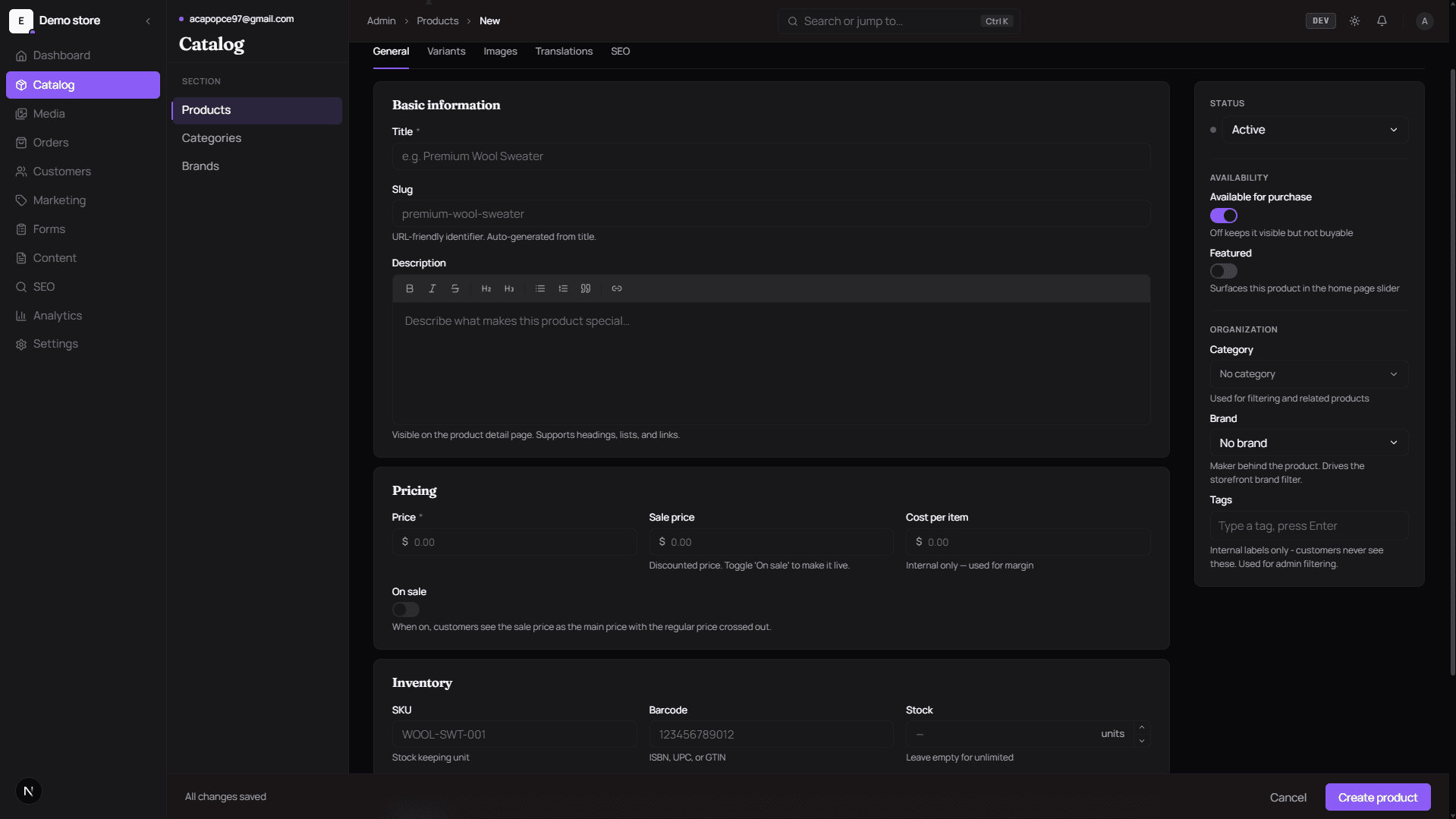The image size is (1456, 819).
Task: Select Catalog in main sidebar
Action: tap(83, 85)
